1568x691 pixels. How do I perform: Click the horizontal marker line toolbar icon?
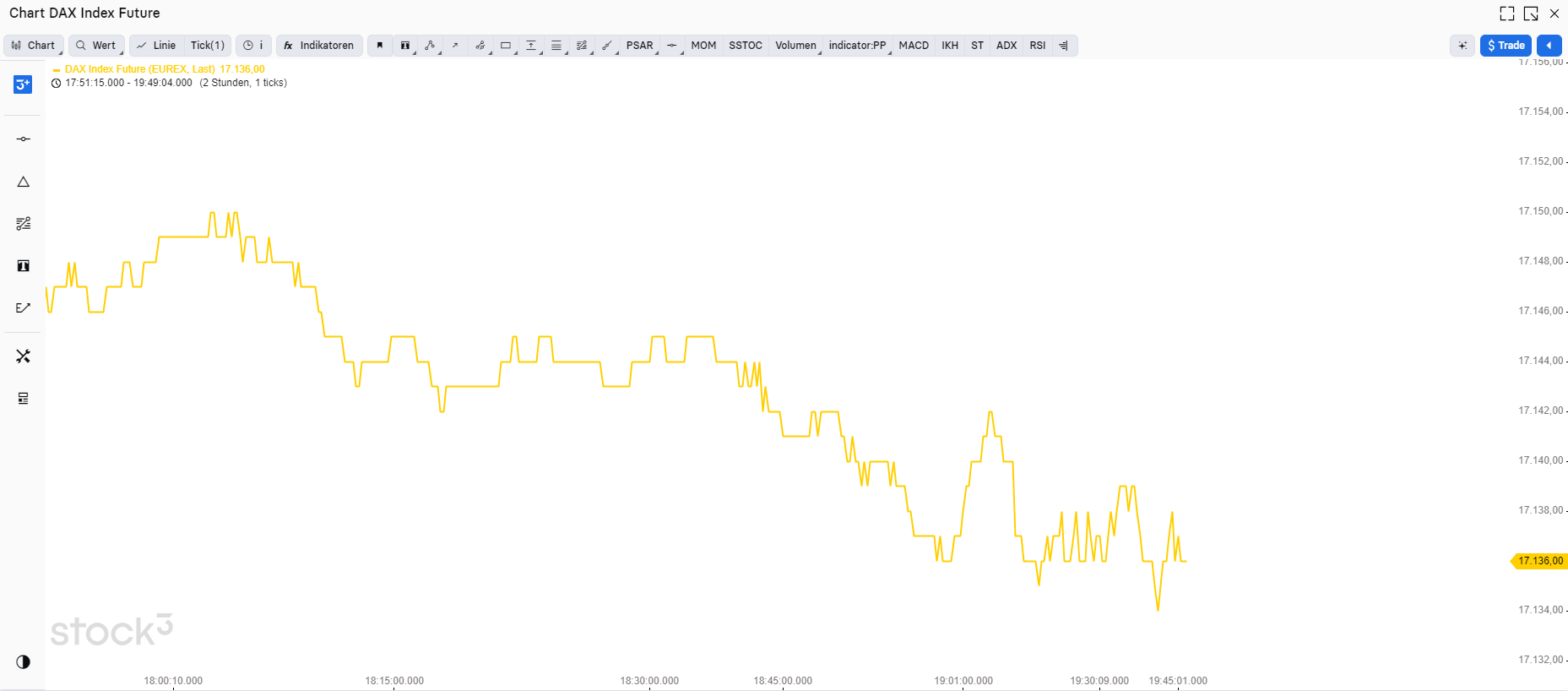tap(672, 46)
